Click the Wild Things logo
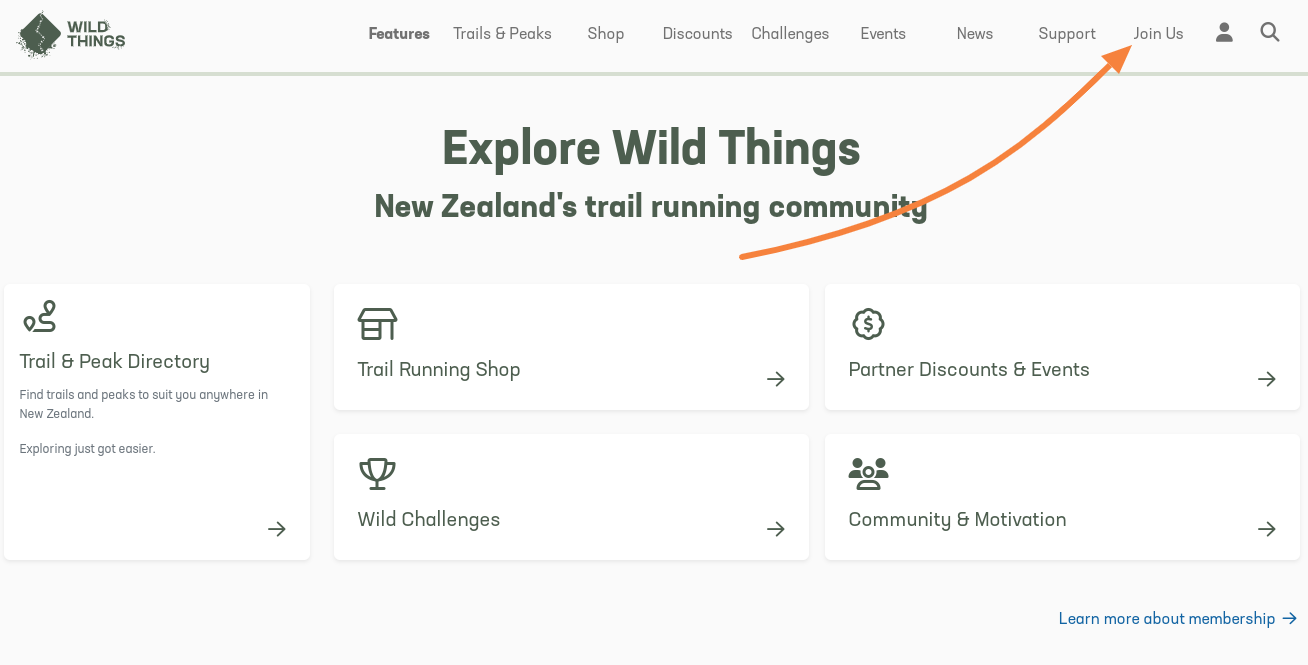1308x665 pixels. (x=72, y=34)
